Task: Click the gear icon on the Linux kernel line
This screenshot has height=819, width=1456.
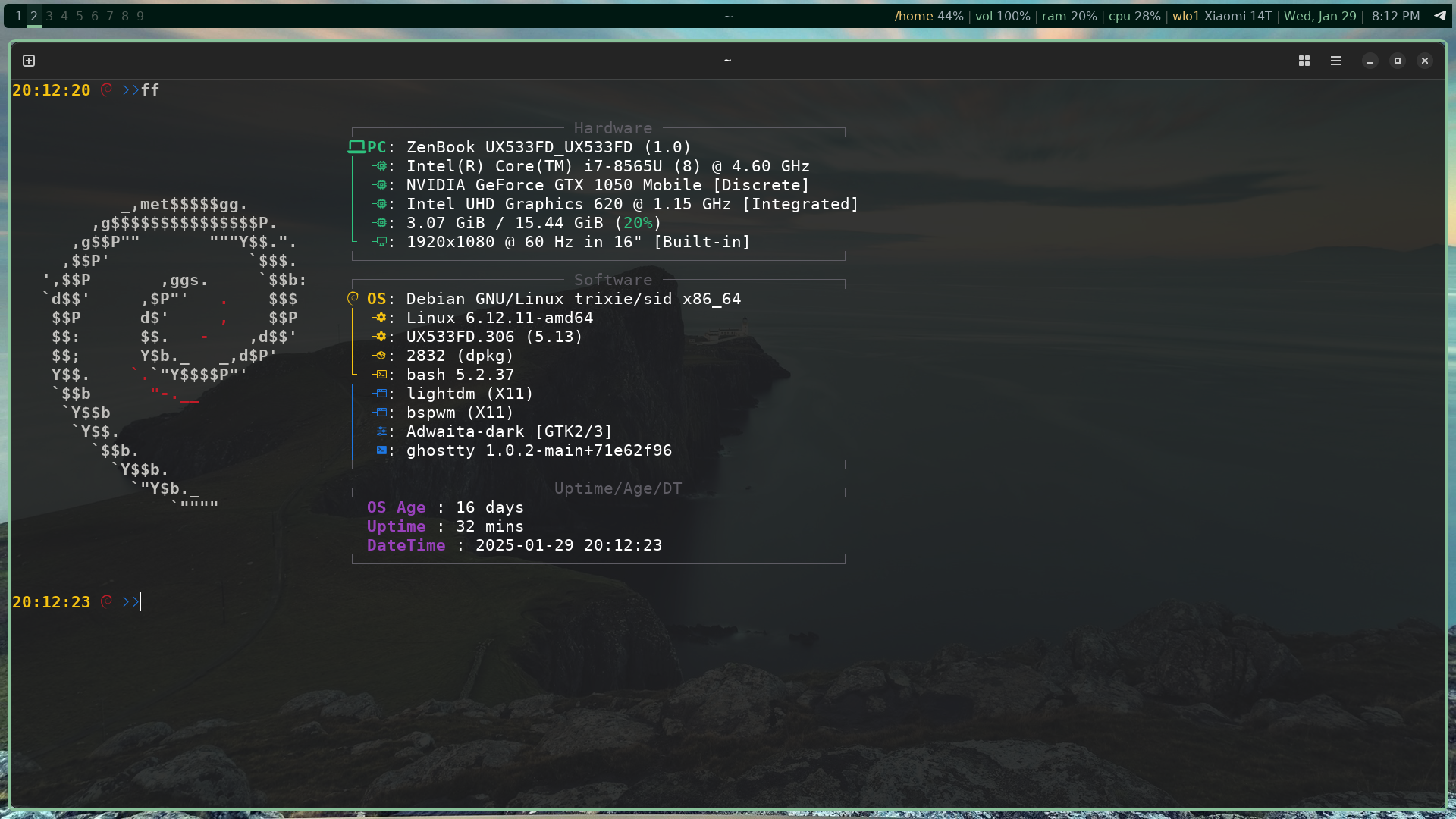Action: tap(381, 318)
